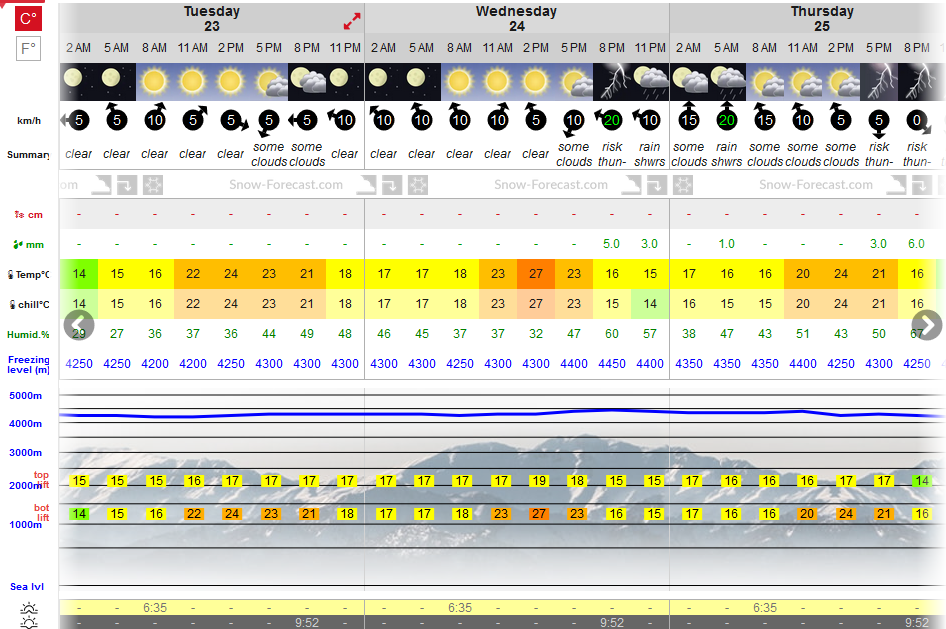
Task: Click Thursday 5 AM green wind 20 icon
Action: (x=726, y=119)
